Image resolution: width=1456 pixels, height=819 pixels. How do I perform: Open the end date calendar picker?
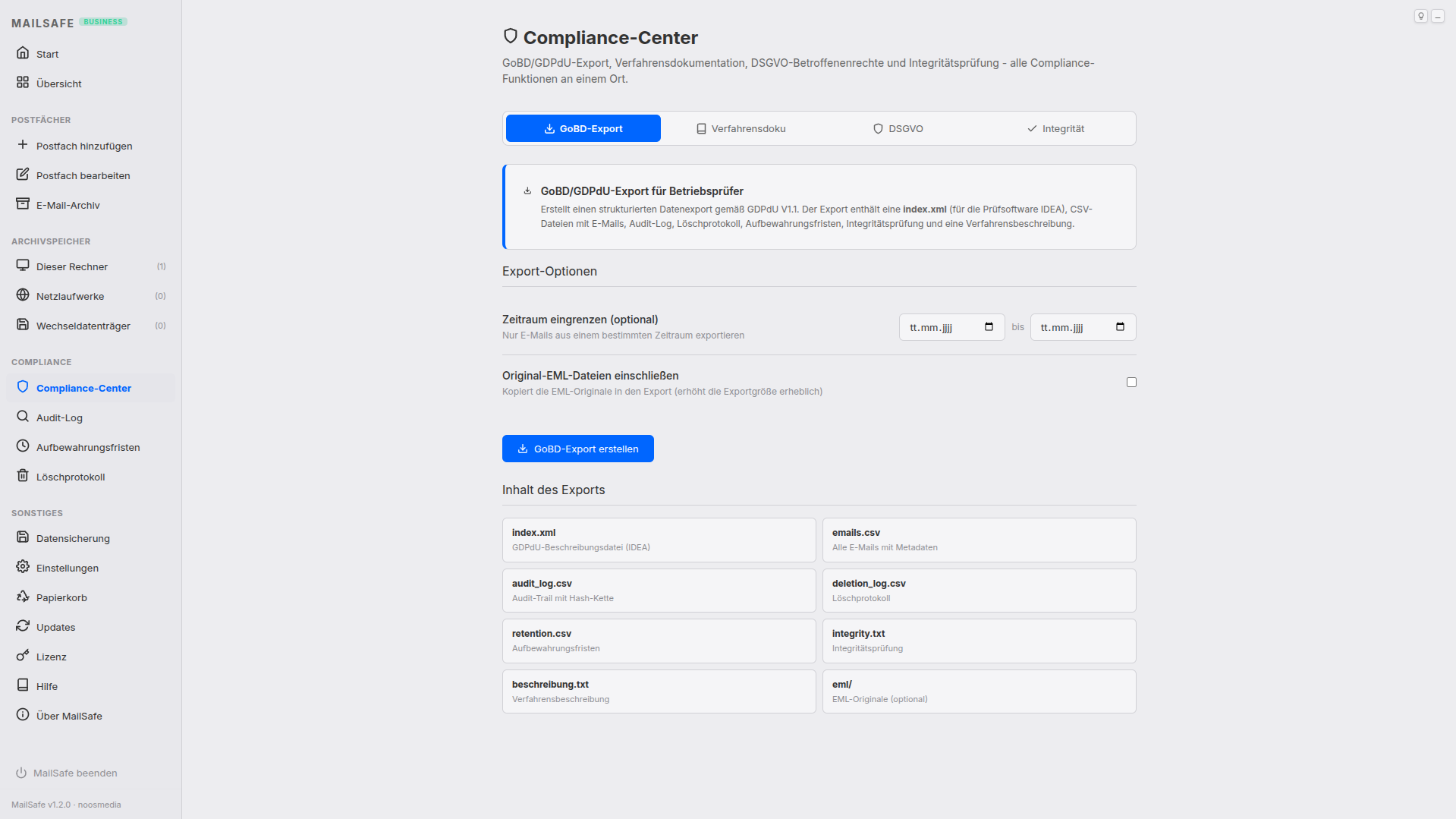tap(1120, 326)
